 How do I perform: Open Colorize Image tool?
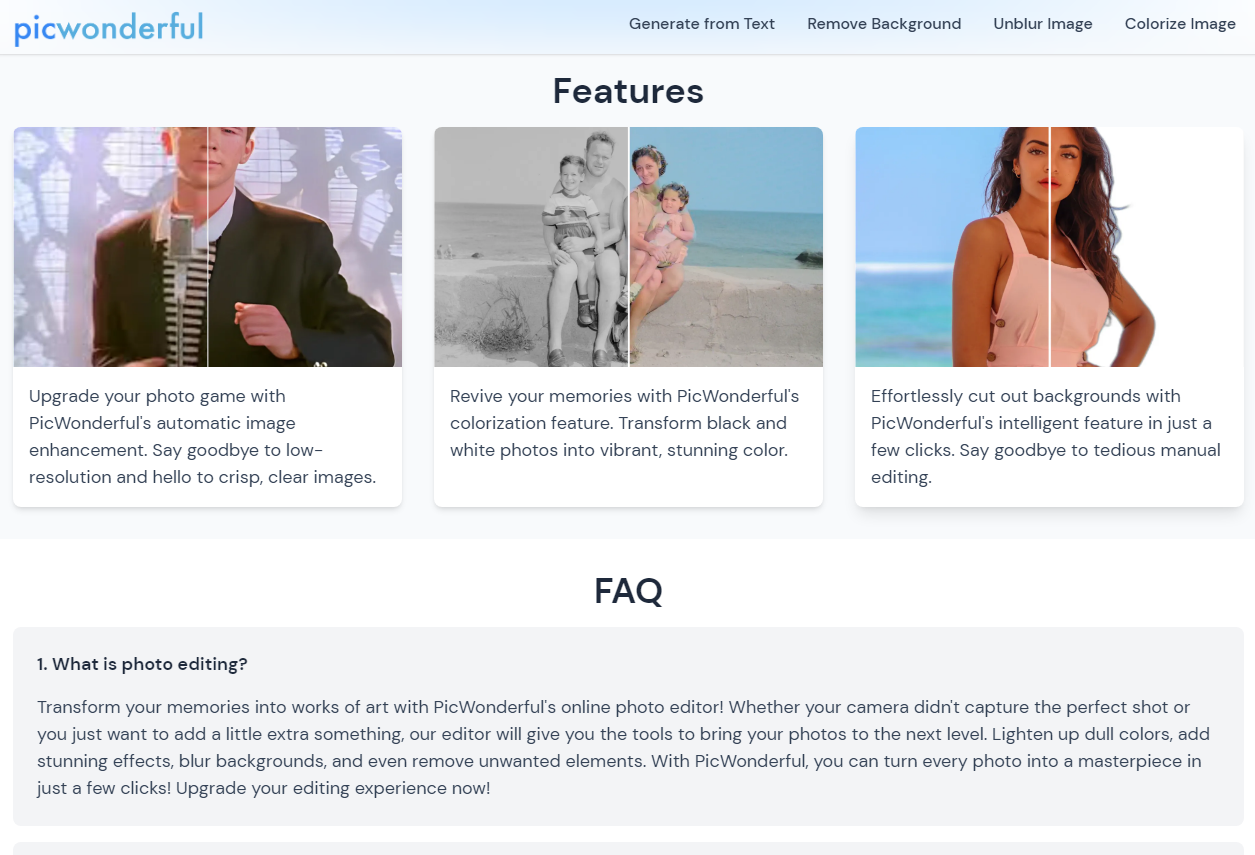[x=1180, y=24]
